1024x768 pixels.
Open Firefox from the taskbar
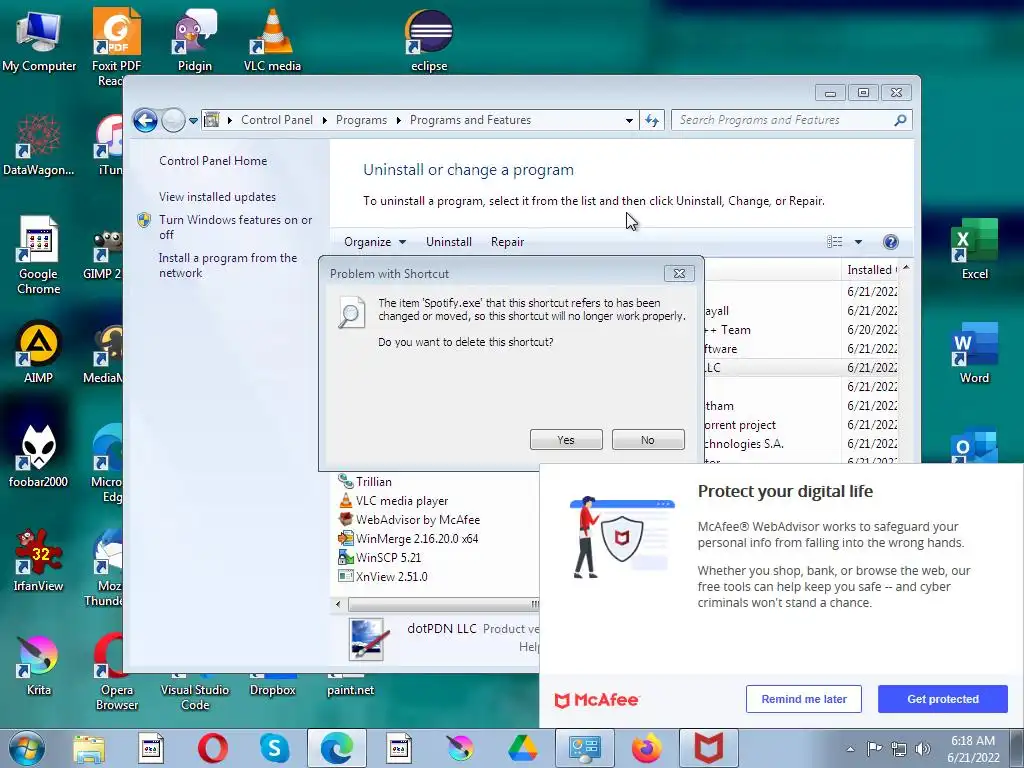click(x=647, y=748)
